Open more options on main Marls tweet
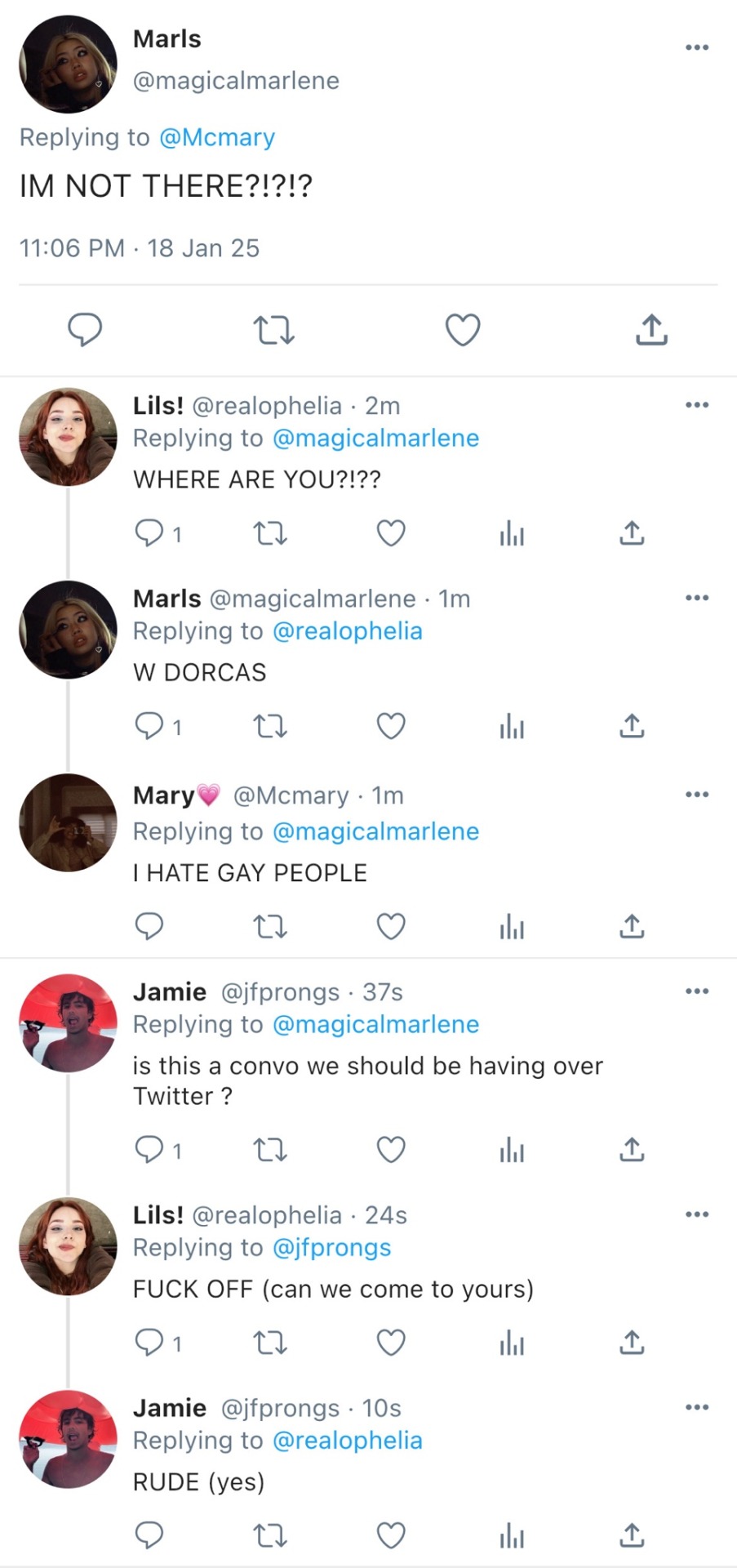 click(697, 47)
